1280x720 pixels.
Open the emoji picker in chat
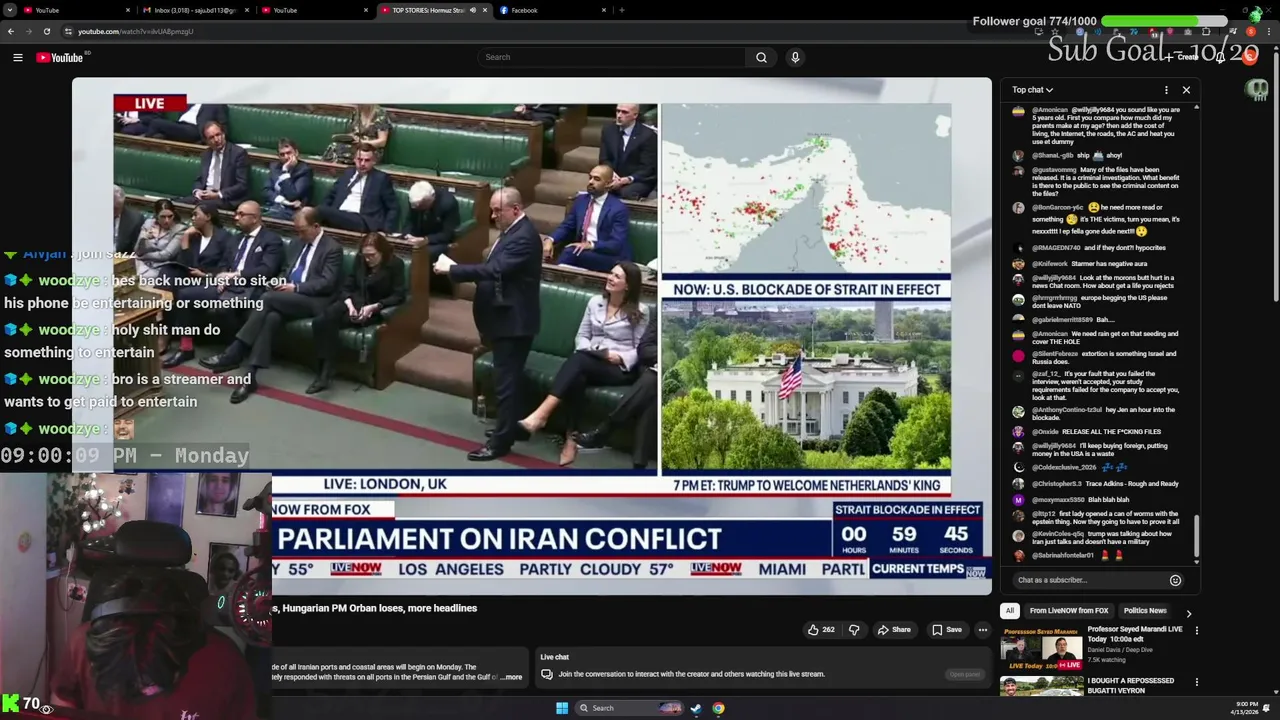coord(1175,580)
